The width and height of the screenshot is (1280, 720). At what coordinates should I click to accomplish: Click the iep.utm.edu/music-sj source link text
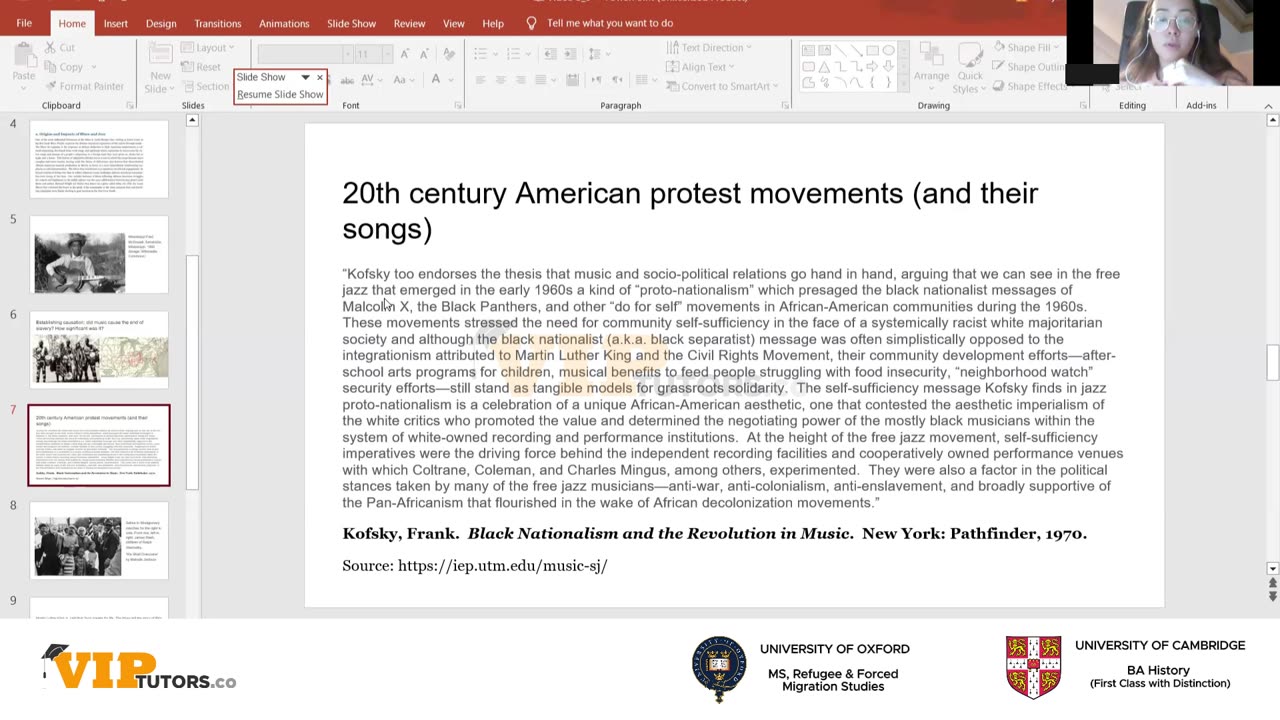coord(502,566)
